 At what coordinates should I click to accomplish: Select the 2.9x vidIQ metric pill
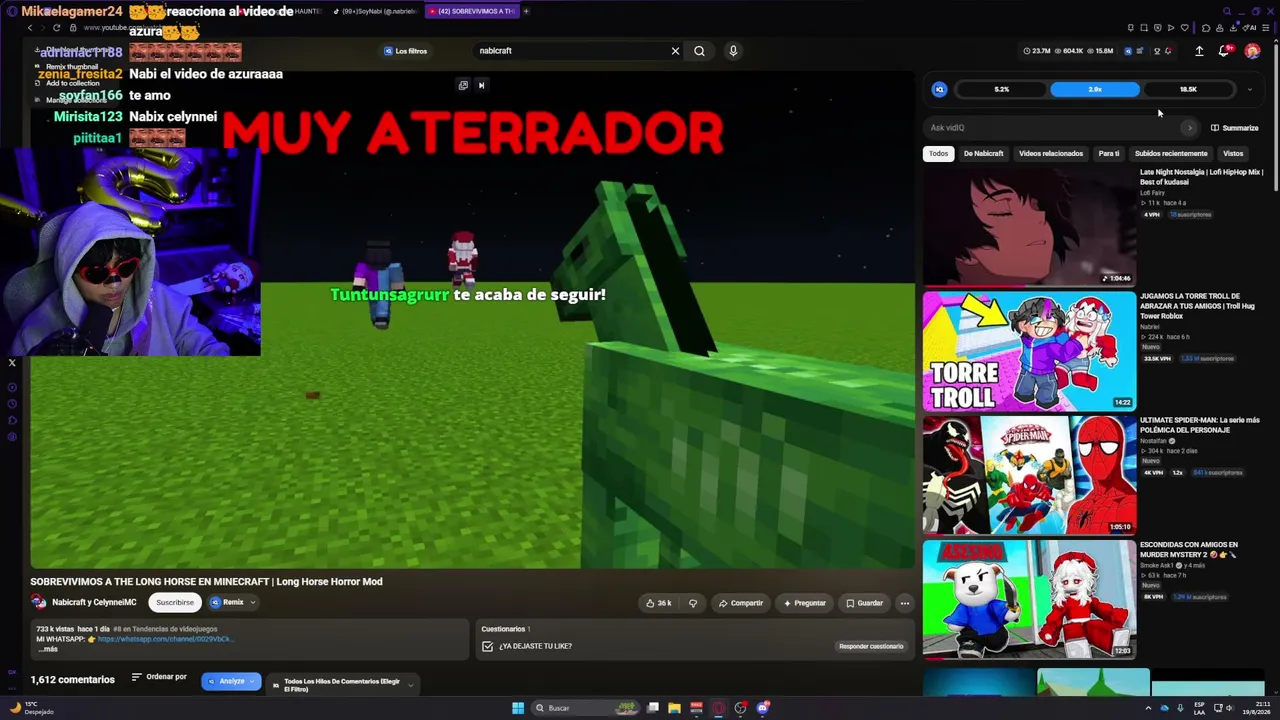click(1095, 89)
